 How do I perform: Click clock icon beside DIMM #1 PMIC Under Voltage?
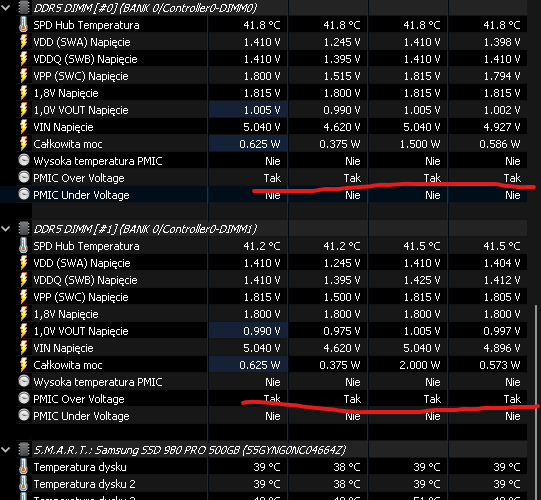pos(24,415)
